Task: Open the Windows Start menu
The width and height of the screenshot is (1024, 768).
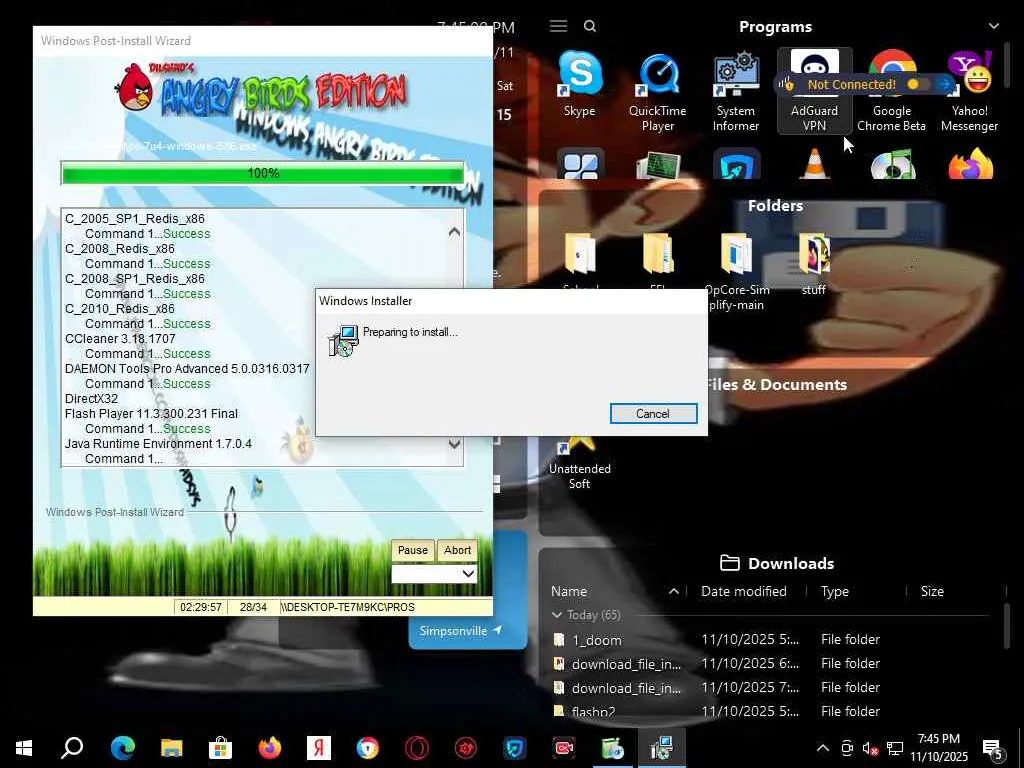Action: 24,747
